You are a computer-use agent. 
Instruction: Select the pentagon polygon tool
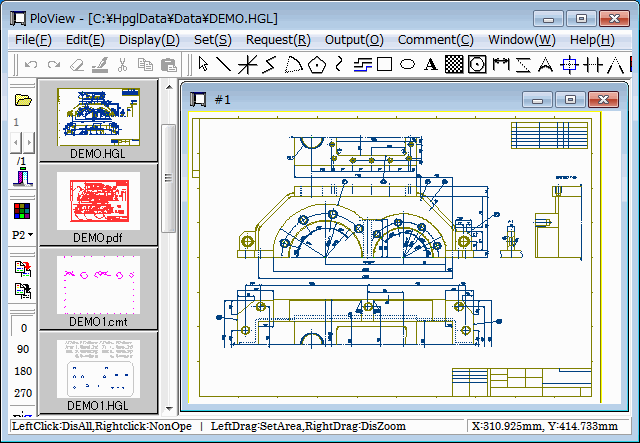point(317,65)
